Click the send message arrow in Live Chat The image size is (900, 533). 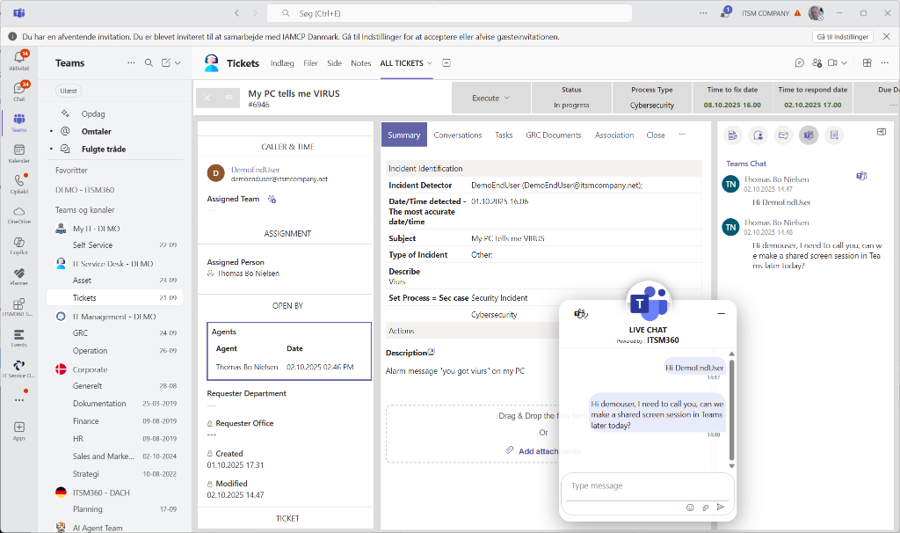(720, 507)
